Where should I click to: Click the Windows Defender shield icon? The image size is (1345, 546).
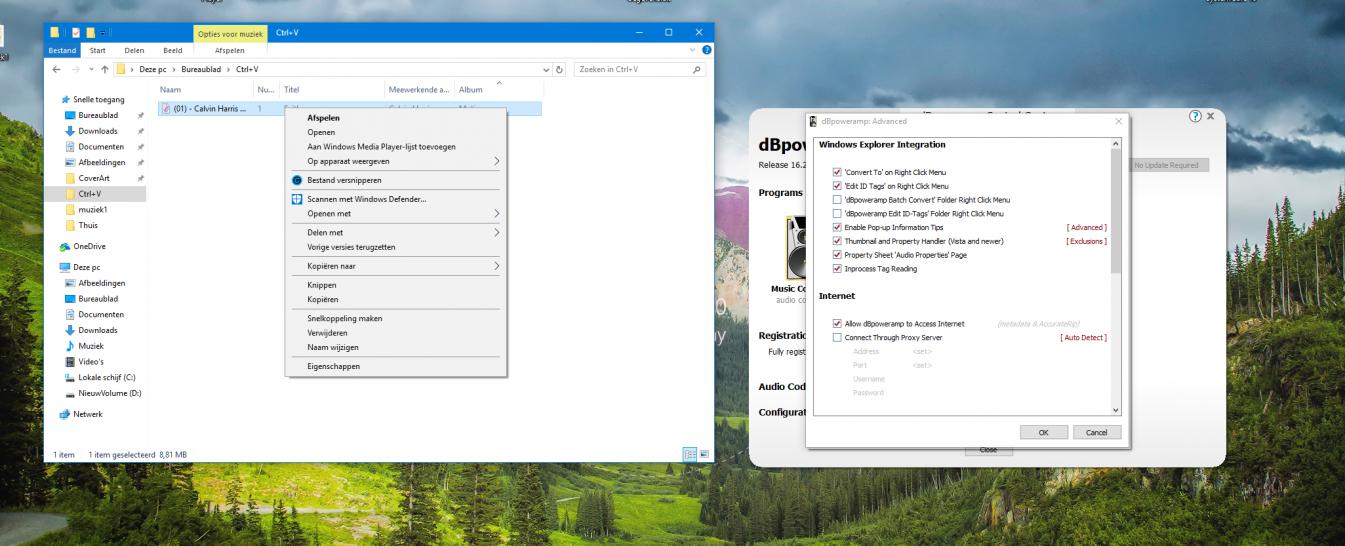297,199
